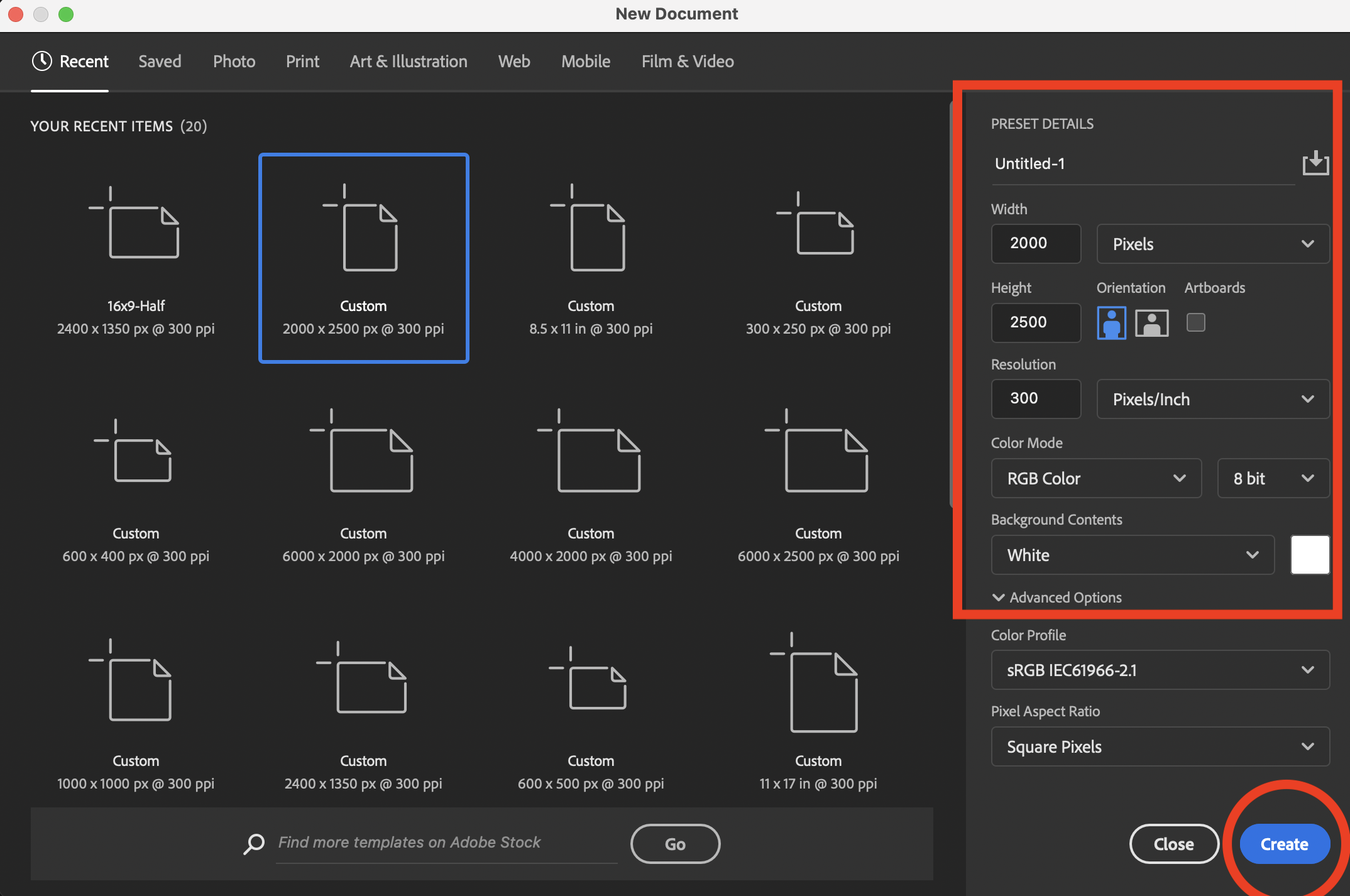This screenshot has width=1350, height=896.
Task: Select landscape orientation
Action: coord(1151,322)
